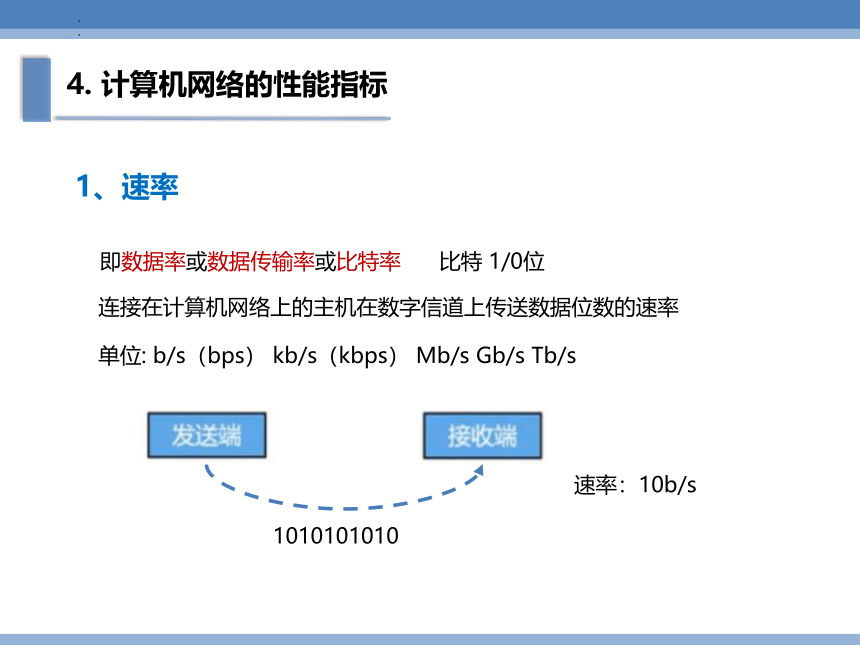Click the unit text b/s（bps）
Viewport: 860px width, 645px height.
pos(204,356)
